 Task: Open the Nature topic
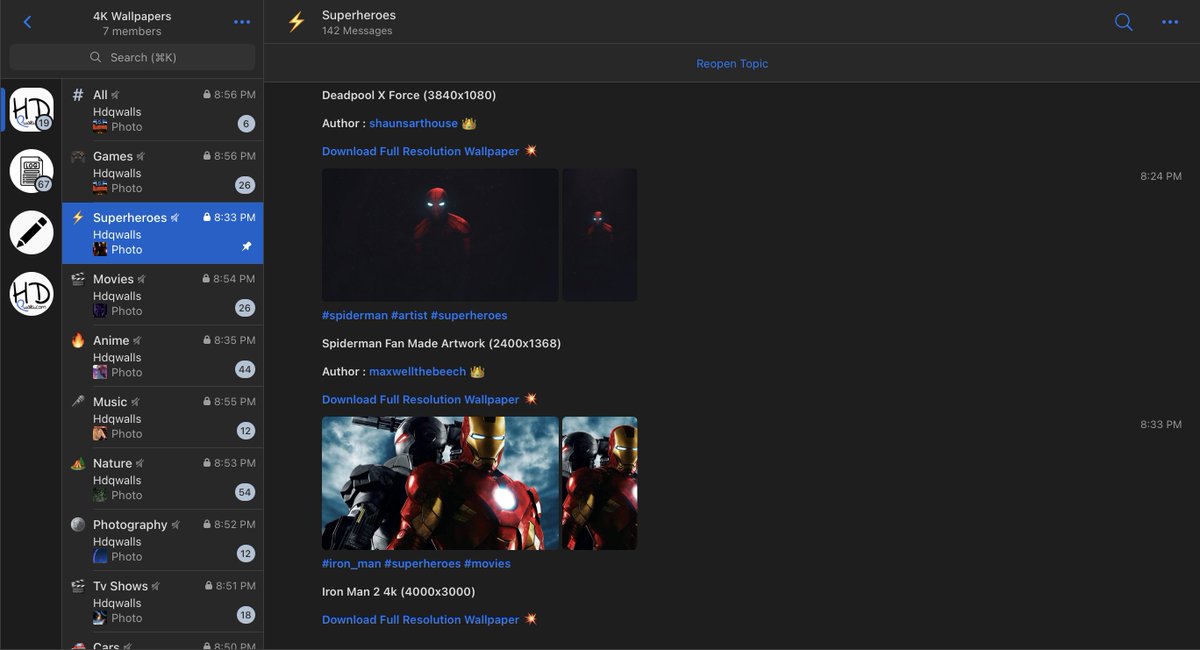point(163,479)
